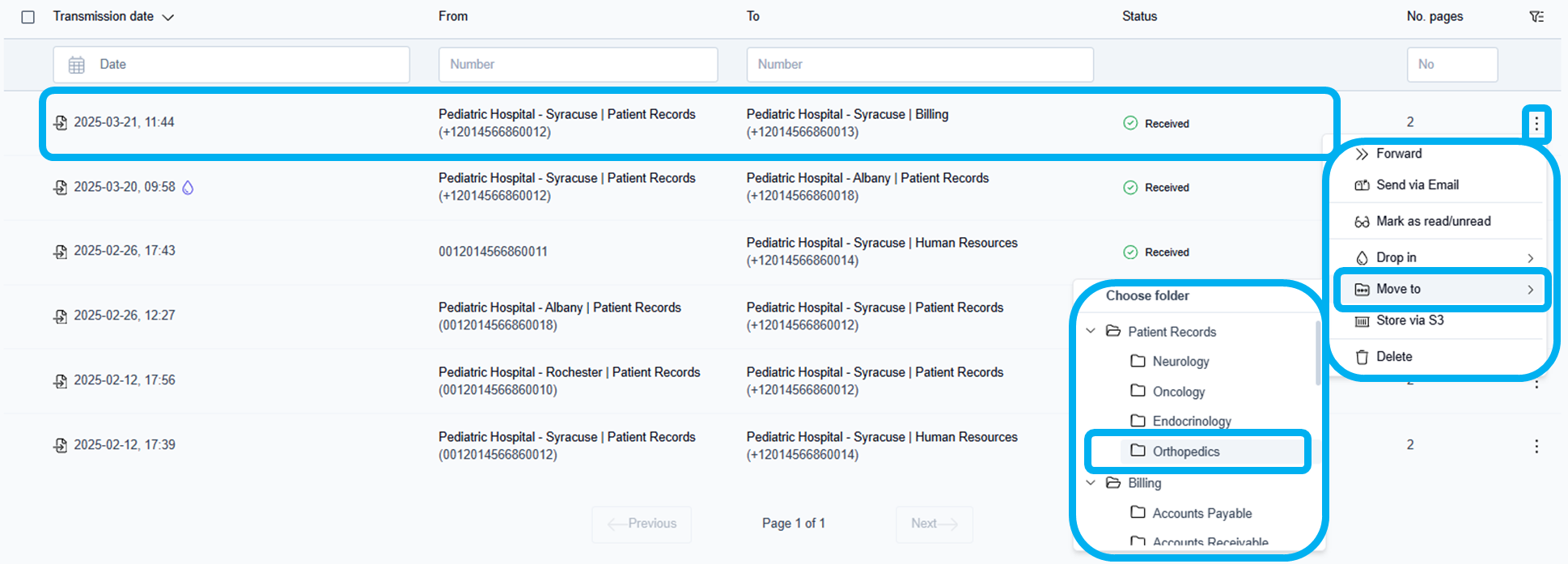This screenshot has width=1568, height=564.
Task: Click fax document icon for 2025-02-26, 17:43
Action: coord(61,252)
